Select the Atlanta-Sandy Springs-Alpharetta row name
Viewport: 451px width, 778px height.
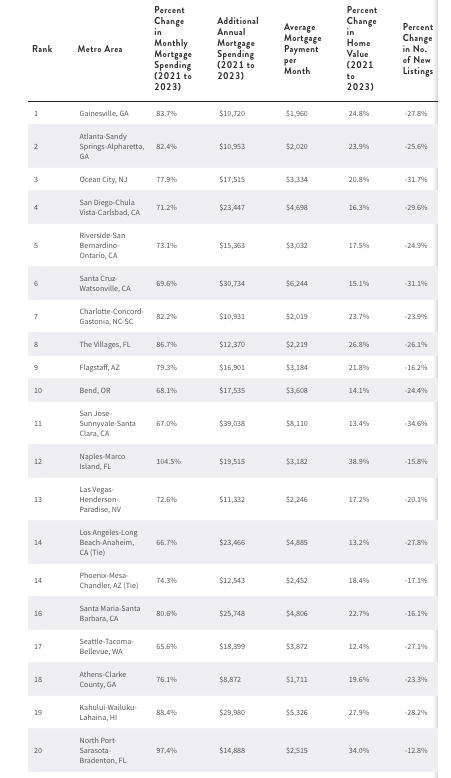(x=112, y=146)
